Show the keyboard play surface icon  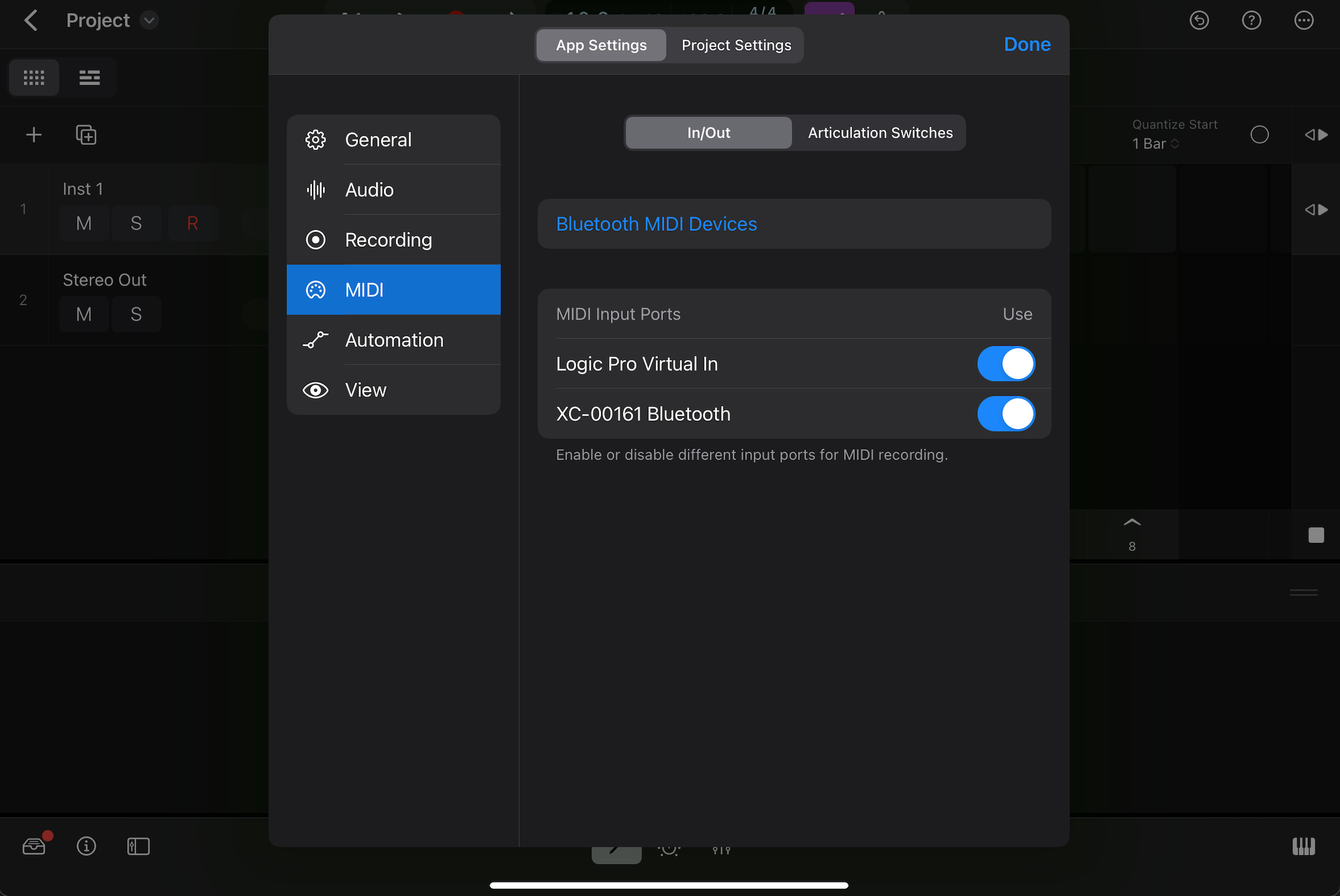tap(1303, 846)
